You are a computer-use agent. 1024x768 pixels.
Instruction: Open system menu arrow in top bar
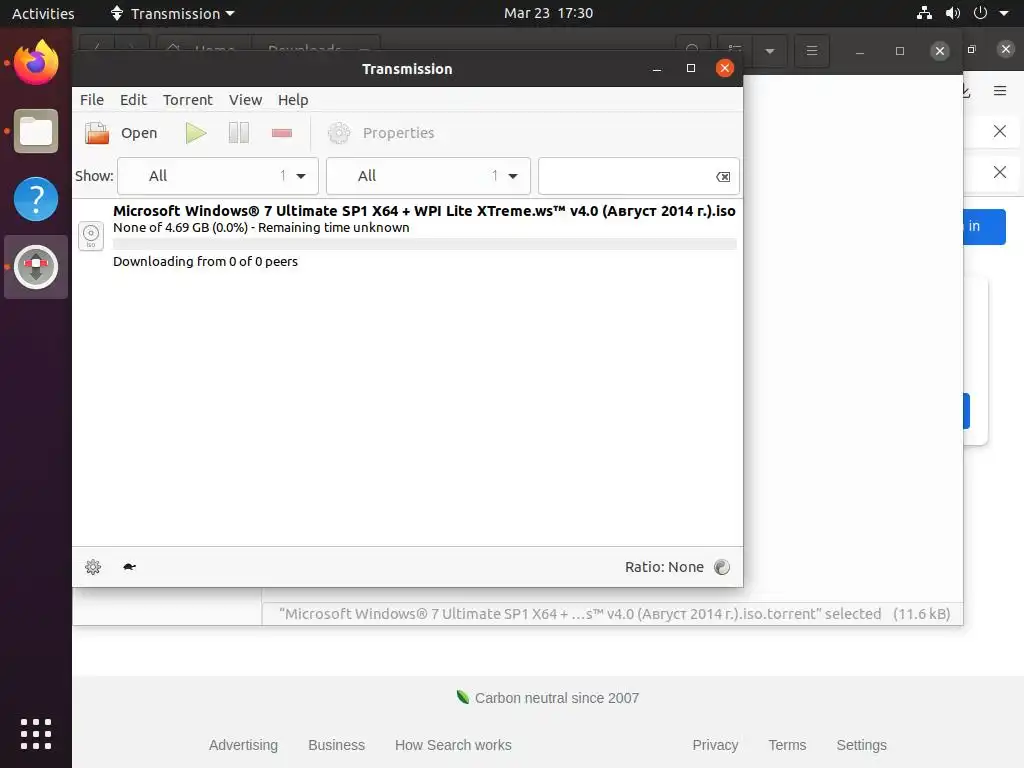(1004, 13)
